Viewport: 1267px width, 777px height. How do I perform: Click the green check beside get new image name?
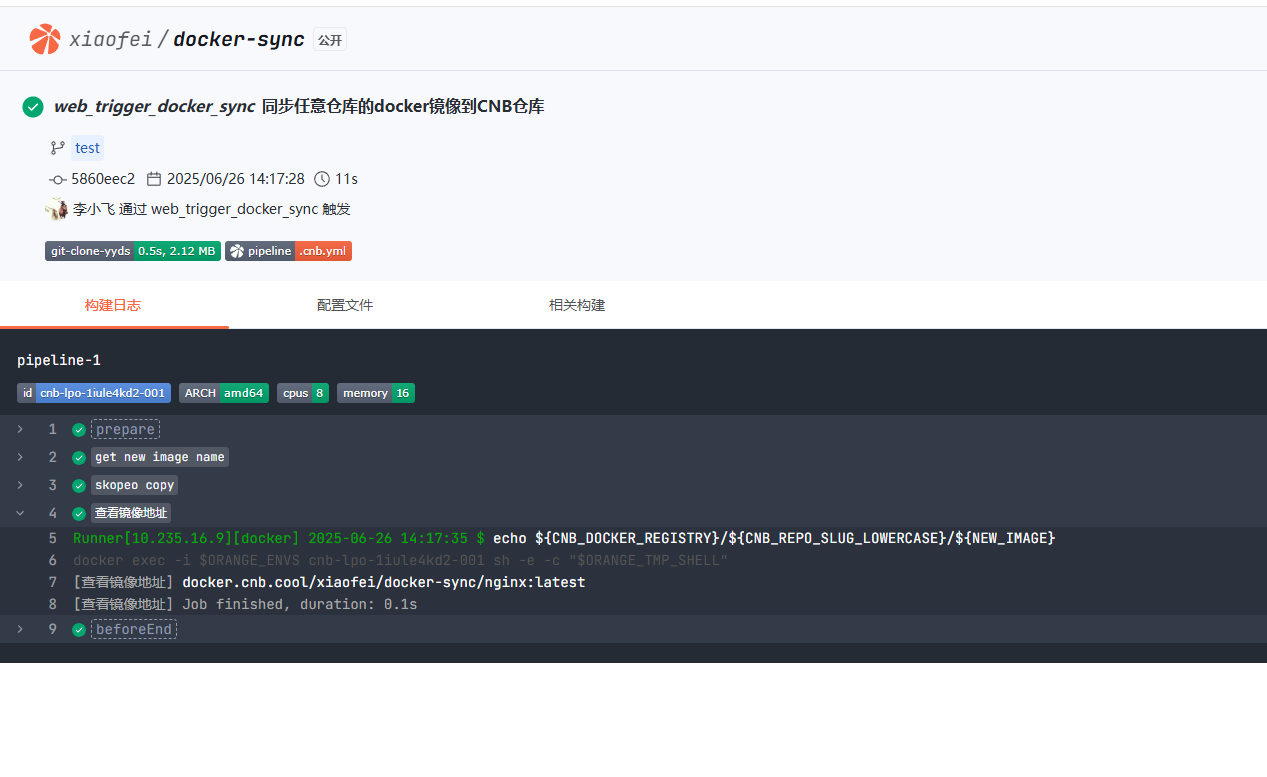click(x=79, y=458)
